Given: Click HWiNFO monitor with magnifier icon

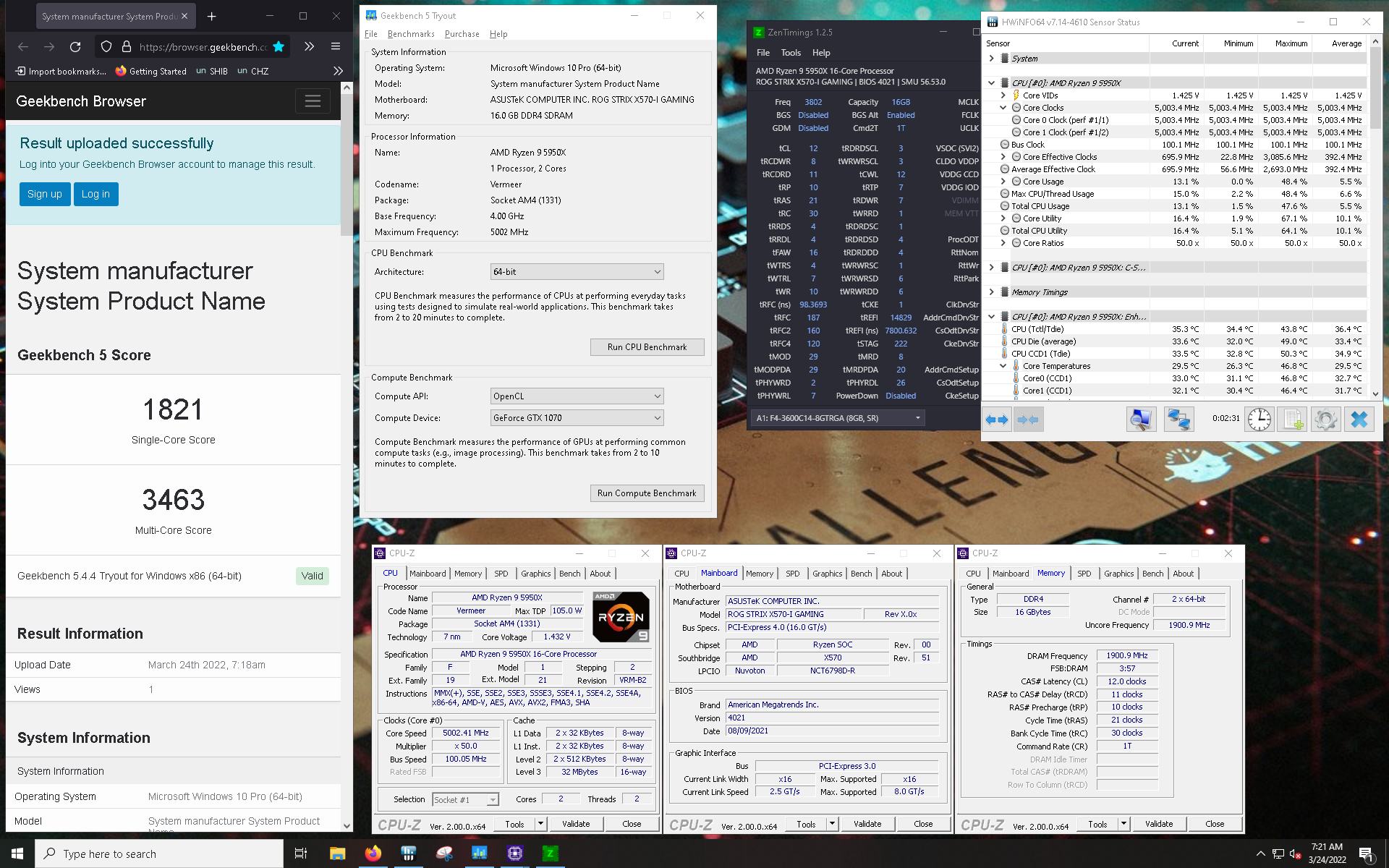Looking at the screenshot, I should 1141,420.
